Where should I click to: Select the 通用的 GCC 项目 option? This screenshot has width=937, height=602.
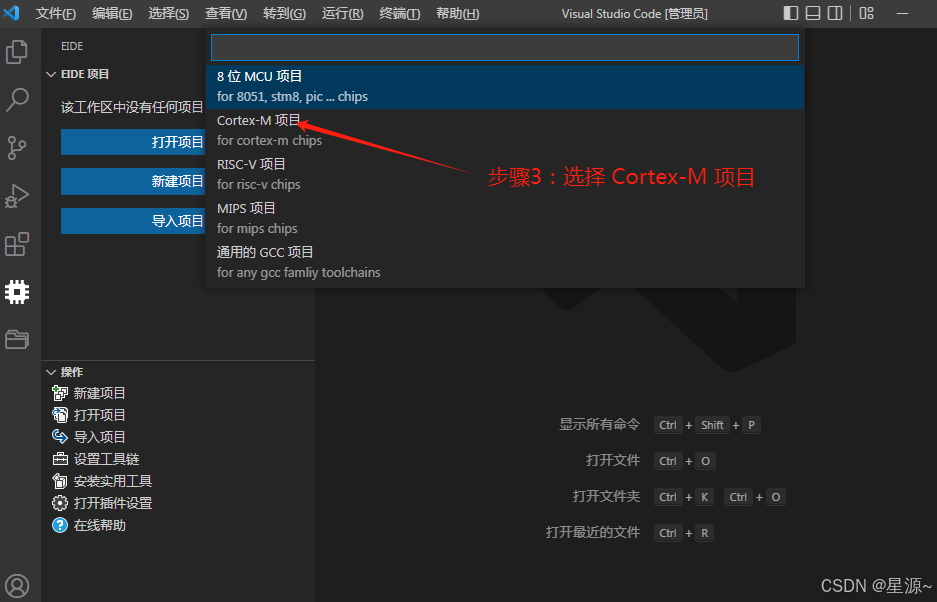coord(504,262)
